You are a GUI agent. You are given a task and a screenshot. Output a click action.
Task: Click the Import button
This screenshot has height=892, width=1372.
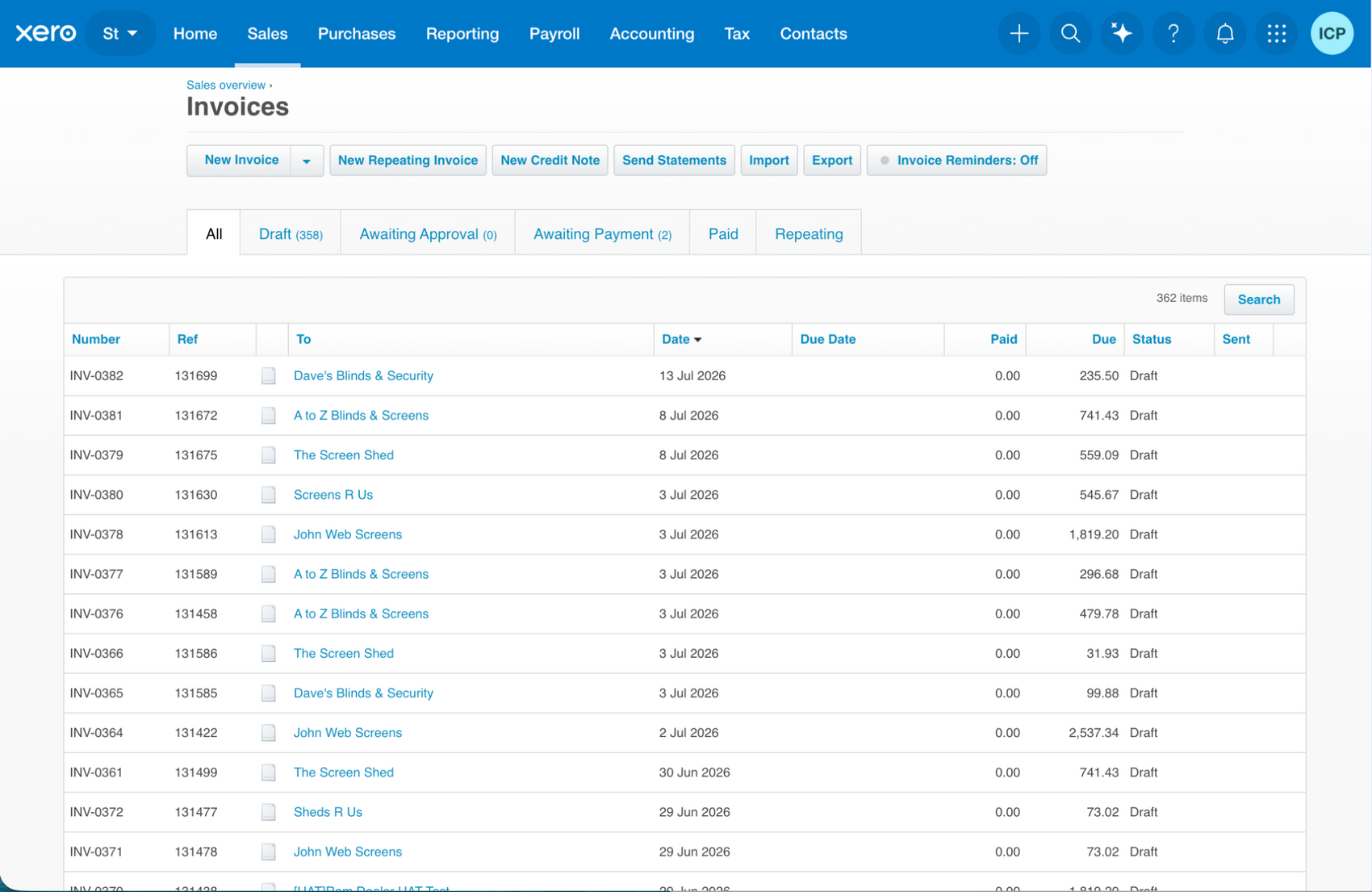(x=769, y=160)
